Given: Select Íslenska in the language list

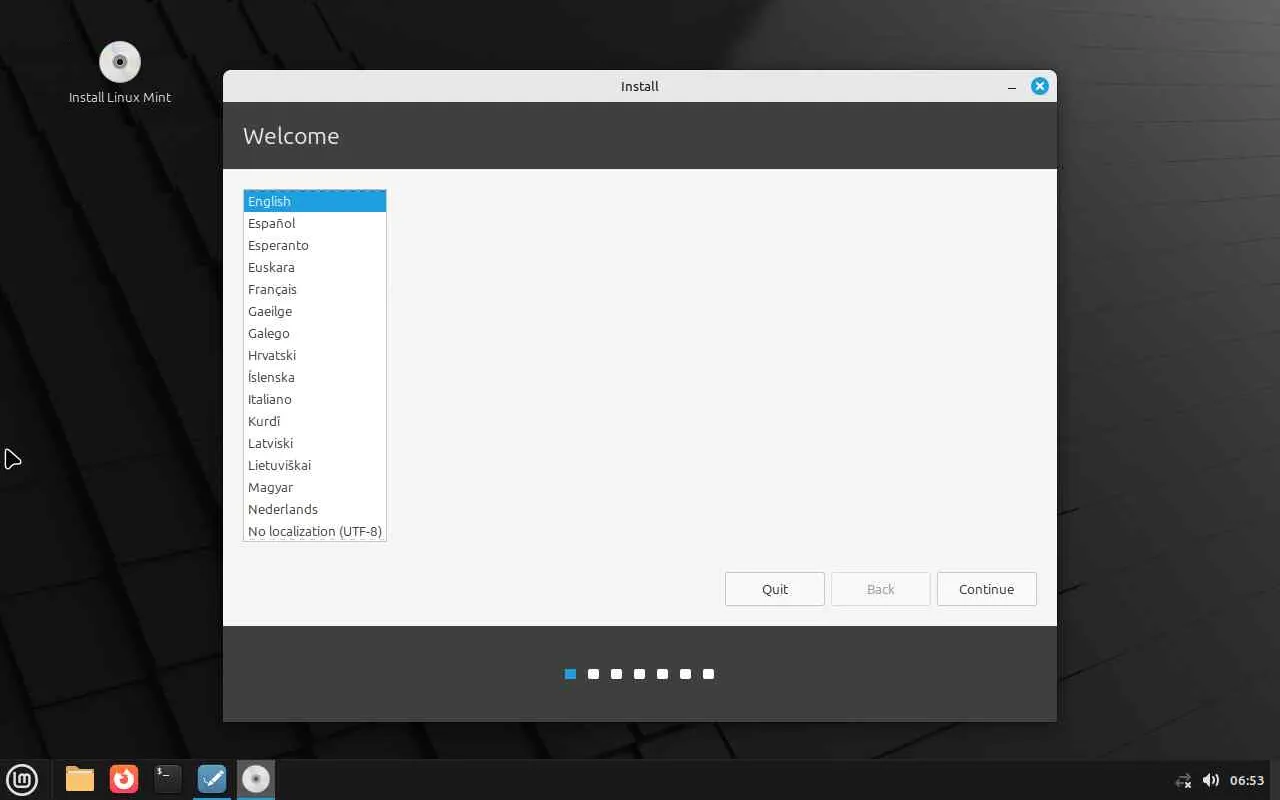Looking at the screenshot, I should click(x=315, y=377).
